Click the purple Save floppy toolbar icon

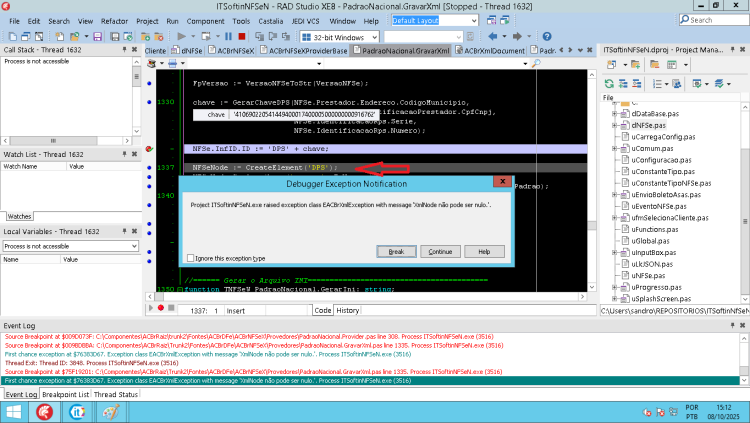click(x=98, y=36)
